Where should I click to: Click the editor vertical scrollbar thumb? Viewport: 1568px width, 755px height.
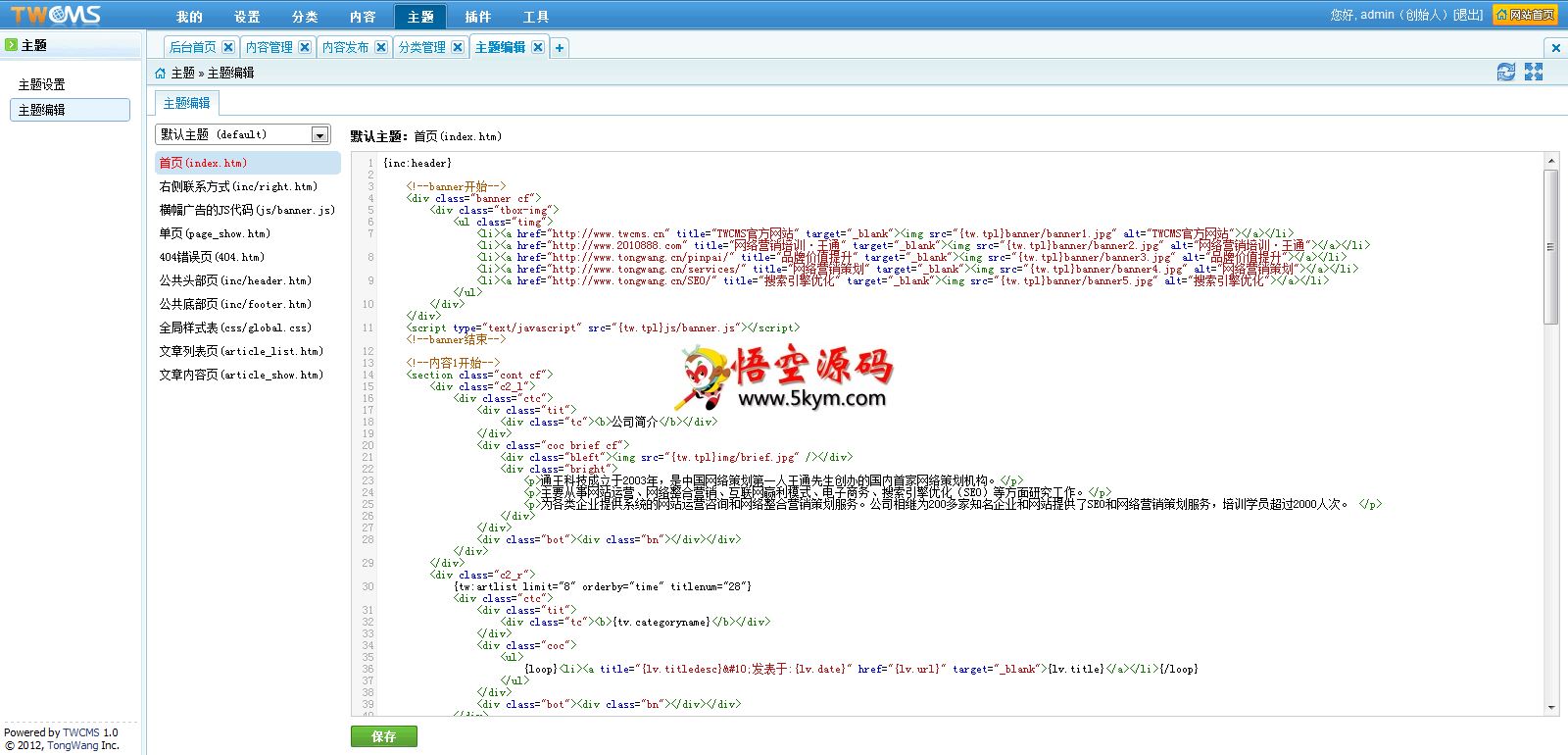tap(1551, 246)
